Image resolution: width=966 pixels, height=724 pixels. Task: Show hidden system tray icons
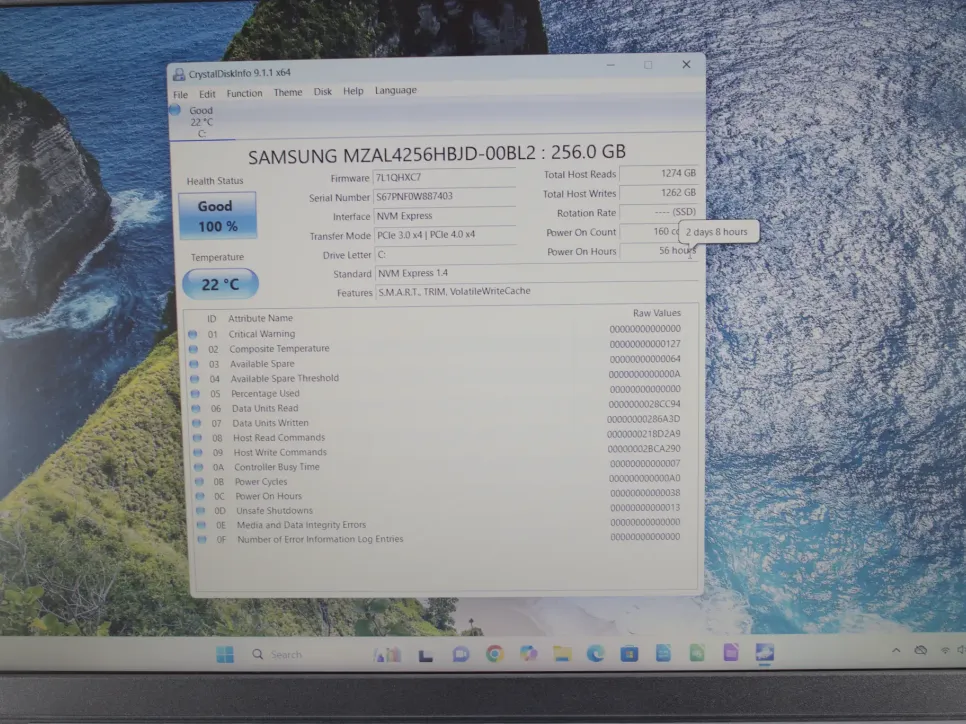point(896,650)
